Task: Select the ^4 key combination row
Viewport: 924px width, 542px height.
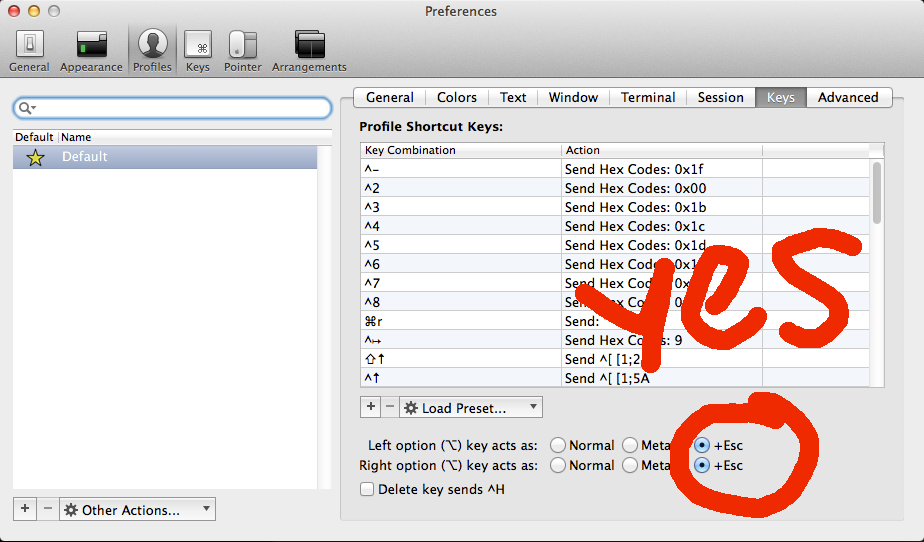Action: click(615, 226)
